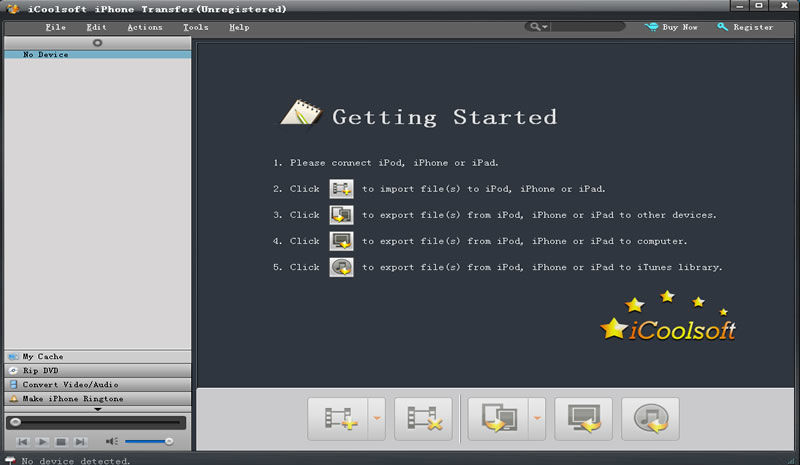800x465 pixels.
Task: Open the Rip DVD panel
Action: click(x=97, y=371)
